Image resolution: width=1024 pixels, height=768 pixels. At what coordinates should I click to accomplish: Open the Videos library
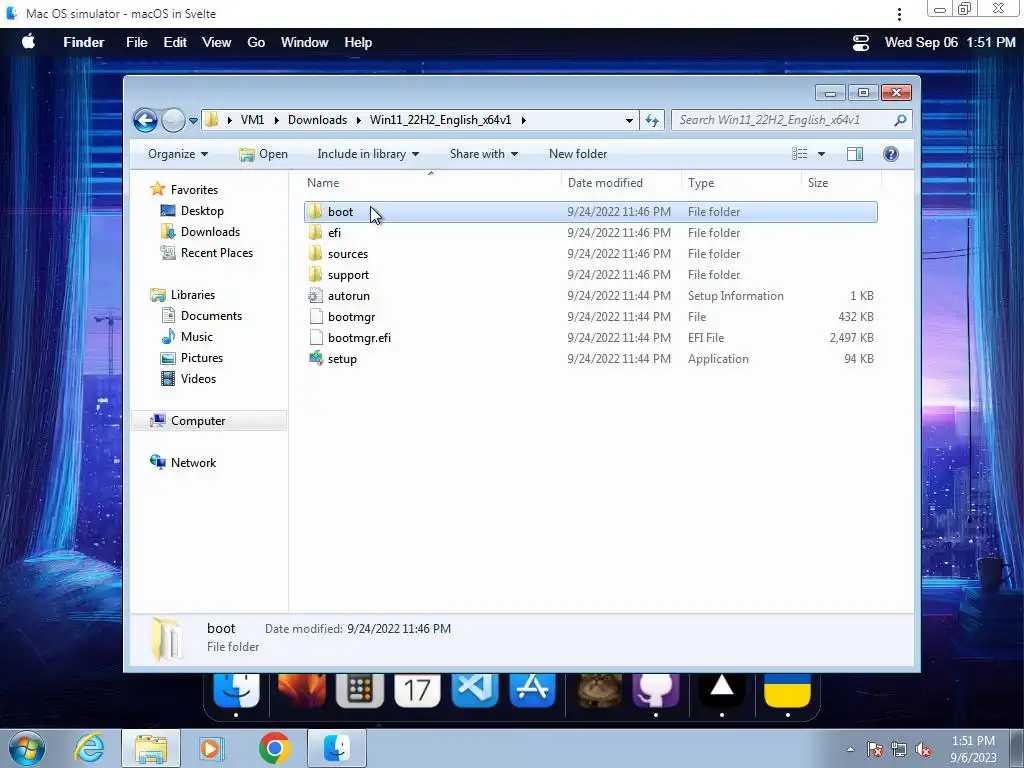(x=188, y=379)
